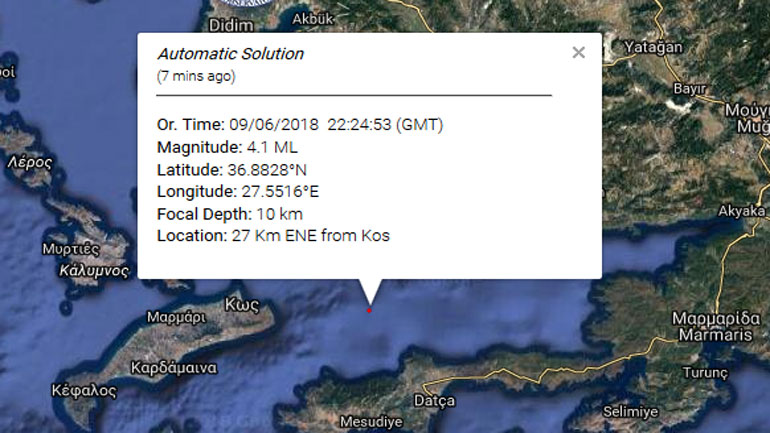Click the Κάλυμνος island label

94,271
